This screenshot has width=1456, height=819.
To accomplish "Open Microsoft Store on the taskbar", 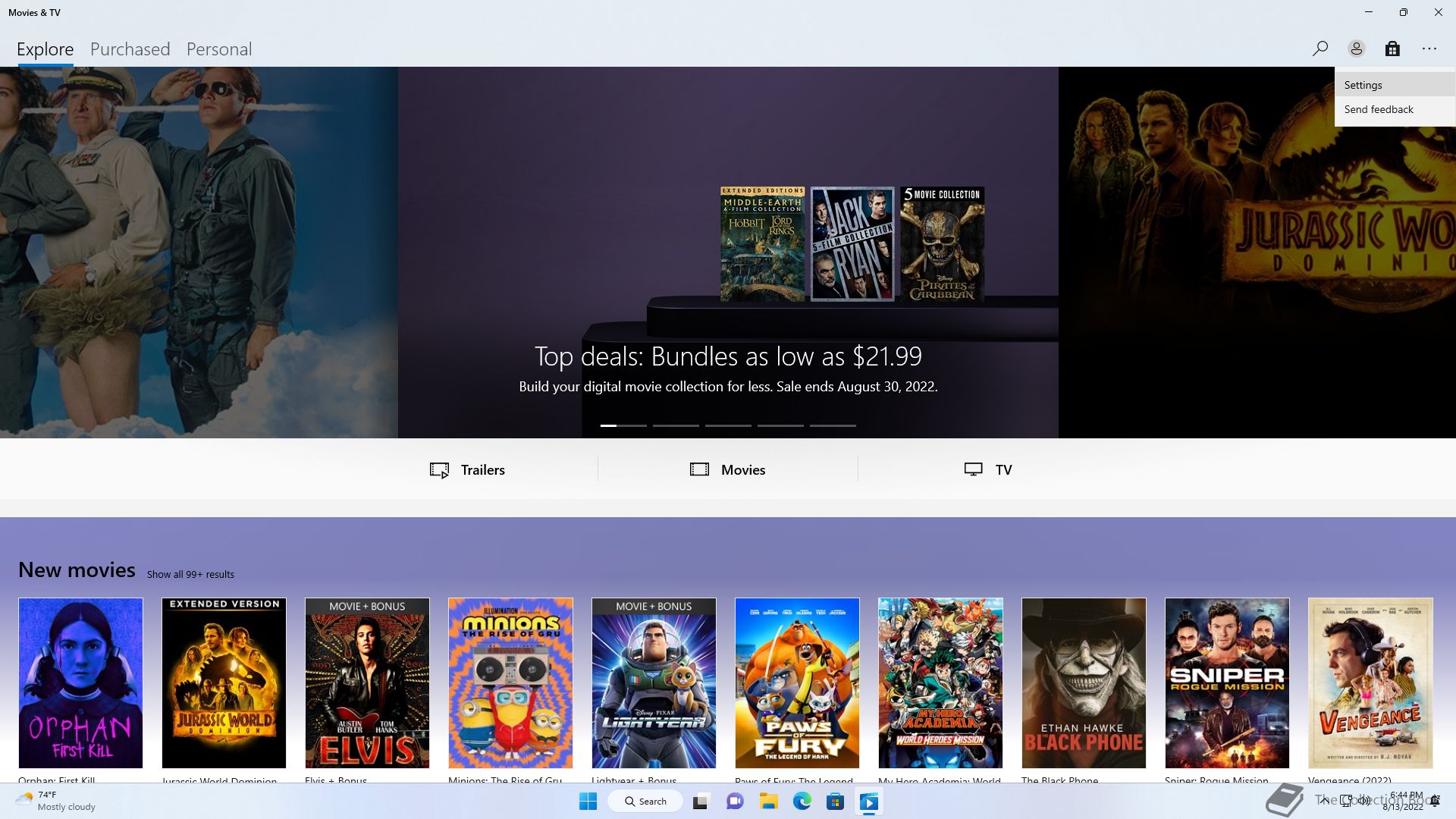I will pyautogui.click(x=835, y=802).
